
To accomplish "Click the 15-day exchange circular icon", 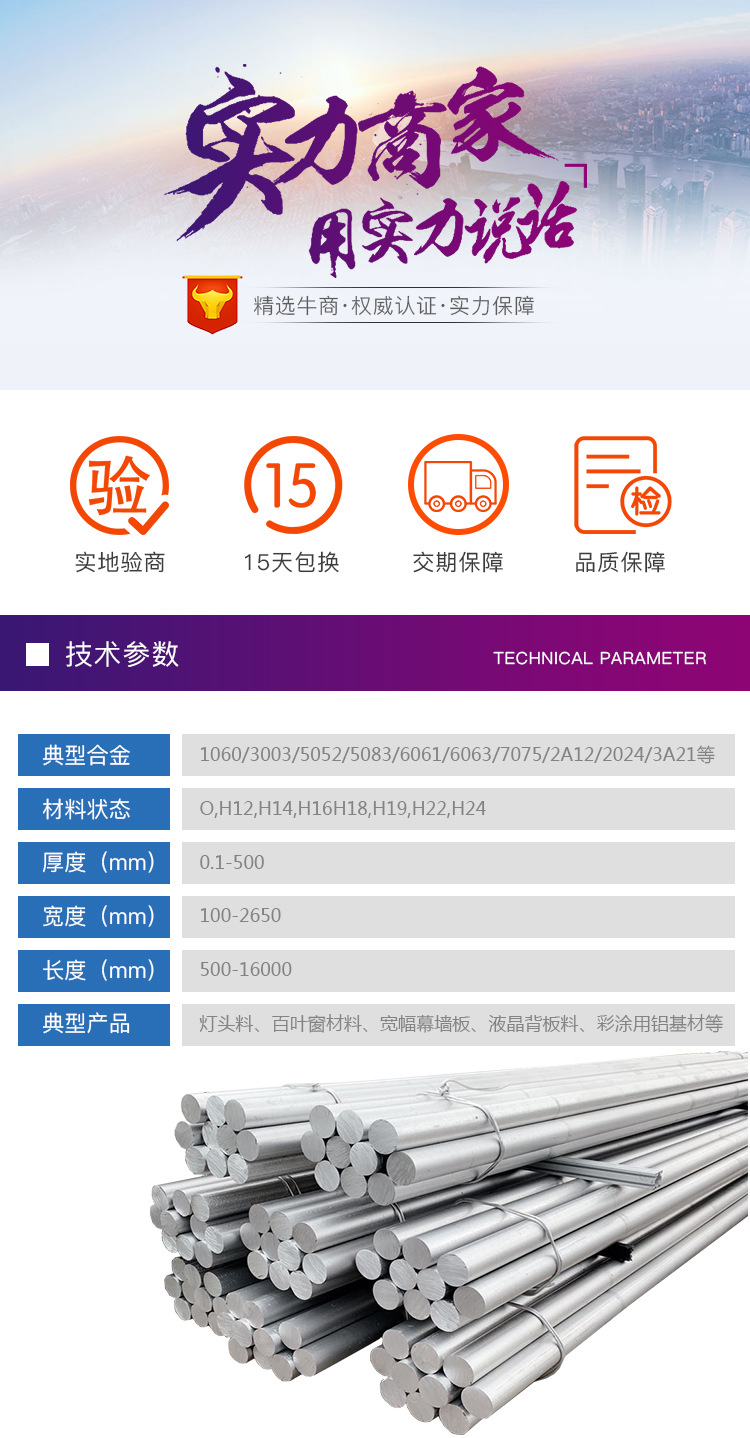I will coord(293,485).
